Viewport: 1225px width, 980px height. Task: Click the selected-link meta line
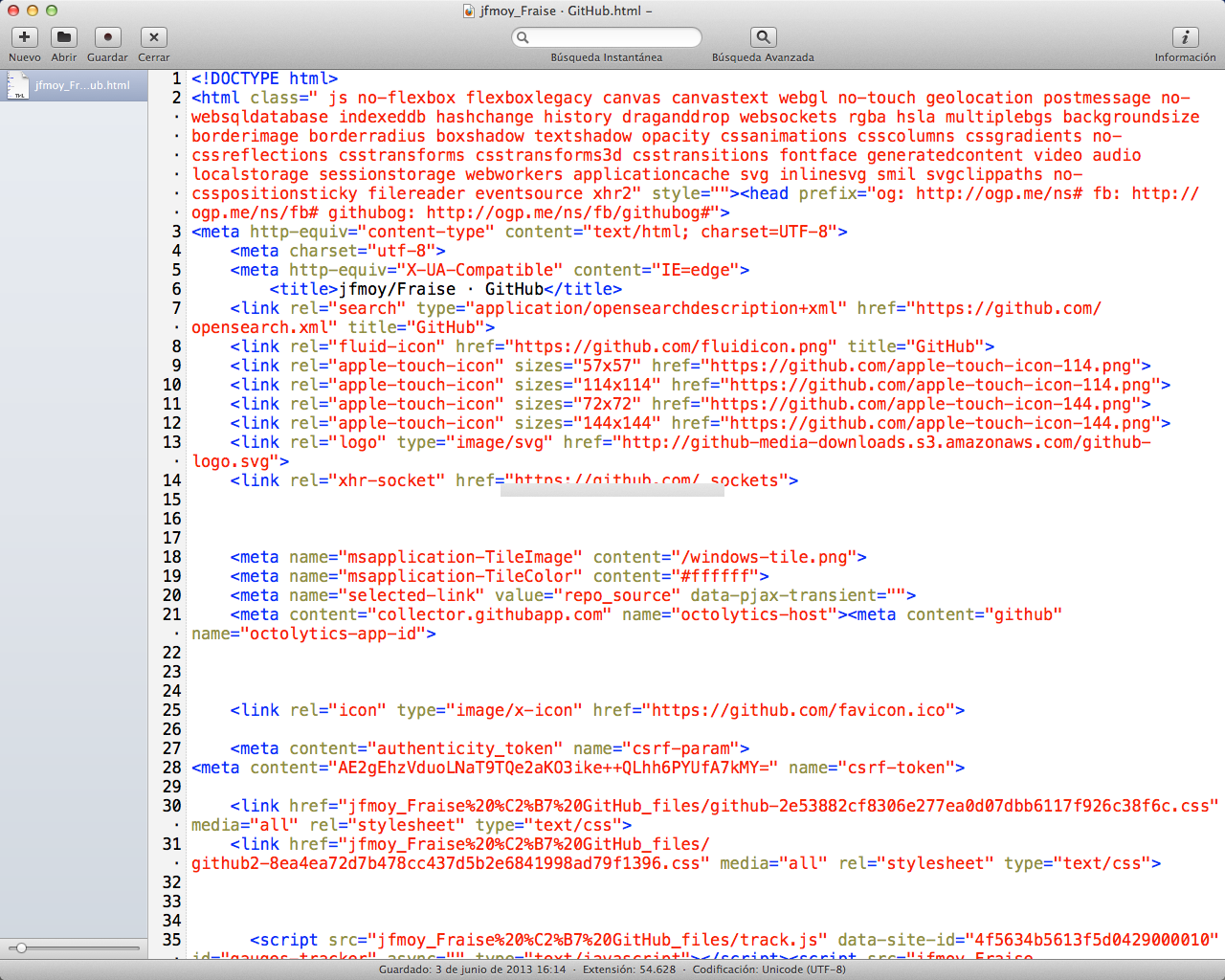[573, 595]
